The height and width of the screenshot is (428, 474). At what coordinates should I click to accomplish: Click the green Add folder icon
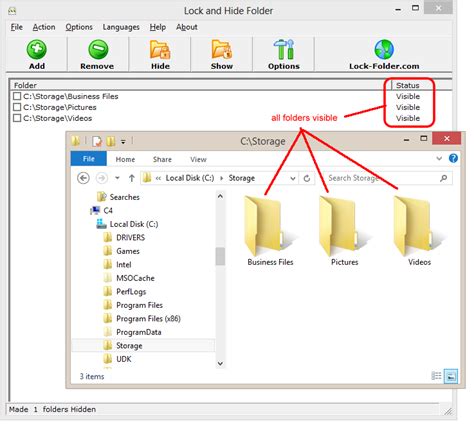point(37,49)
